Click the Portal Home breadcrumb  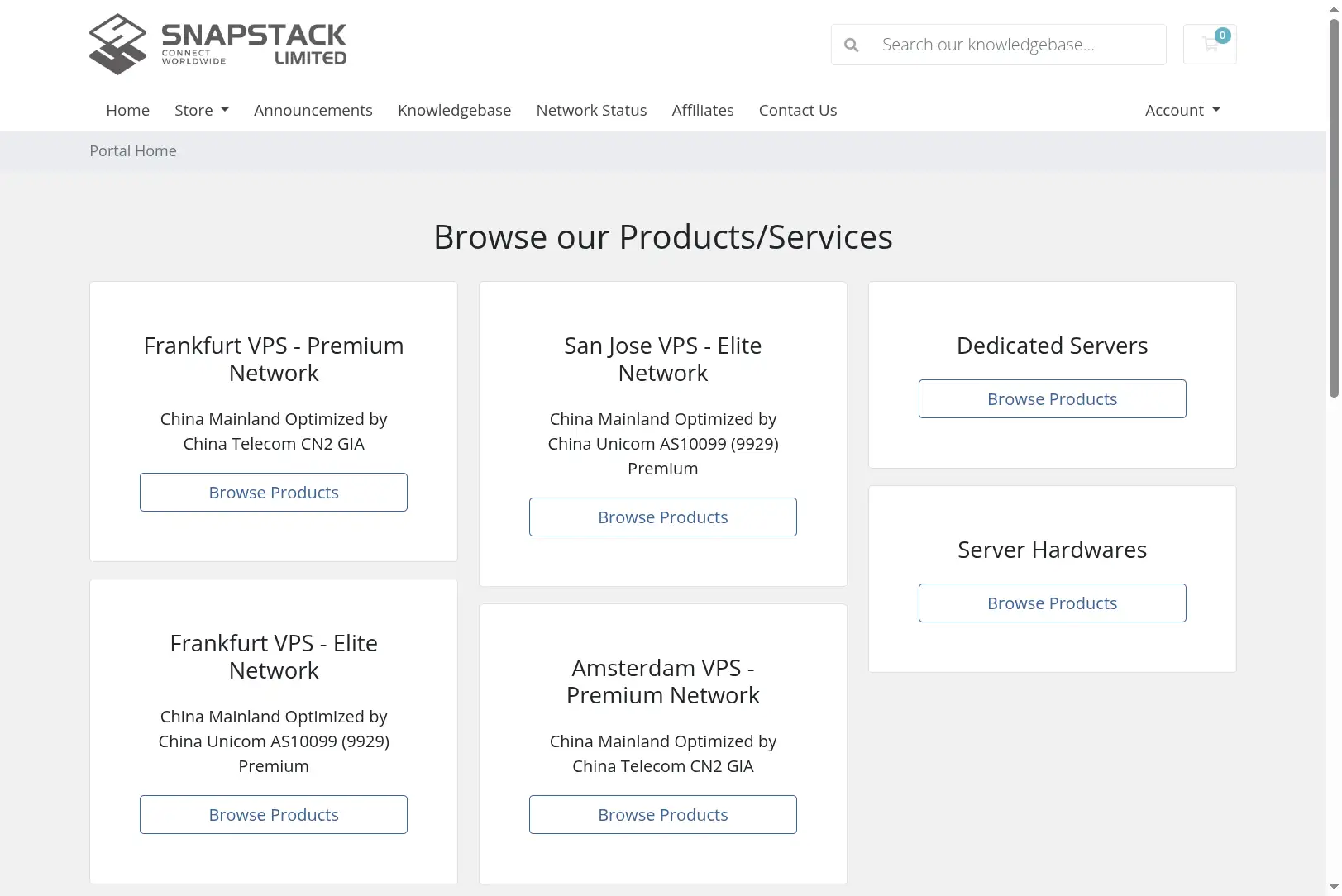click(x=133, y=150)
